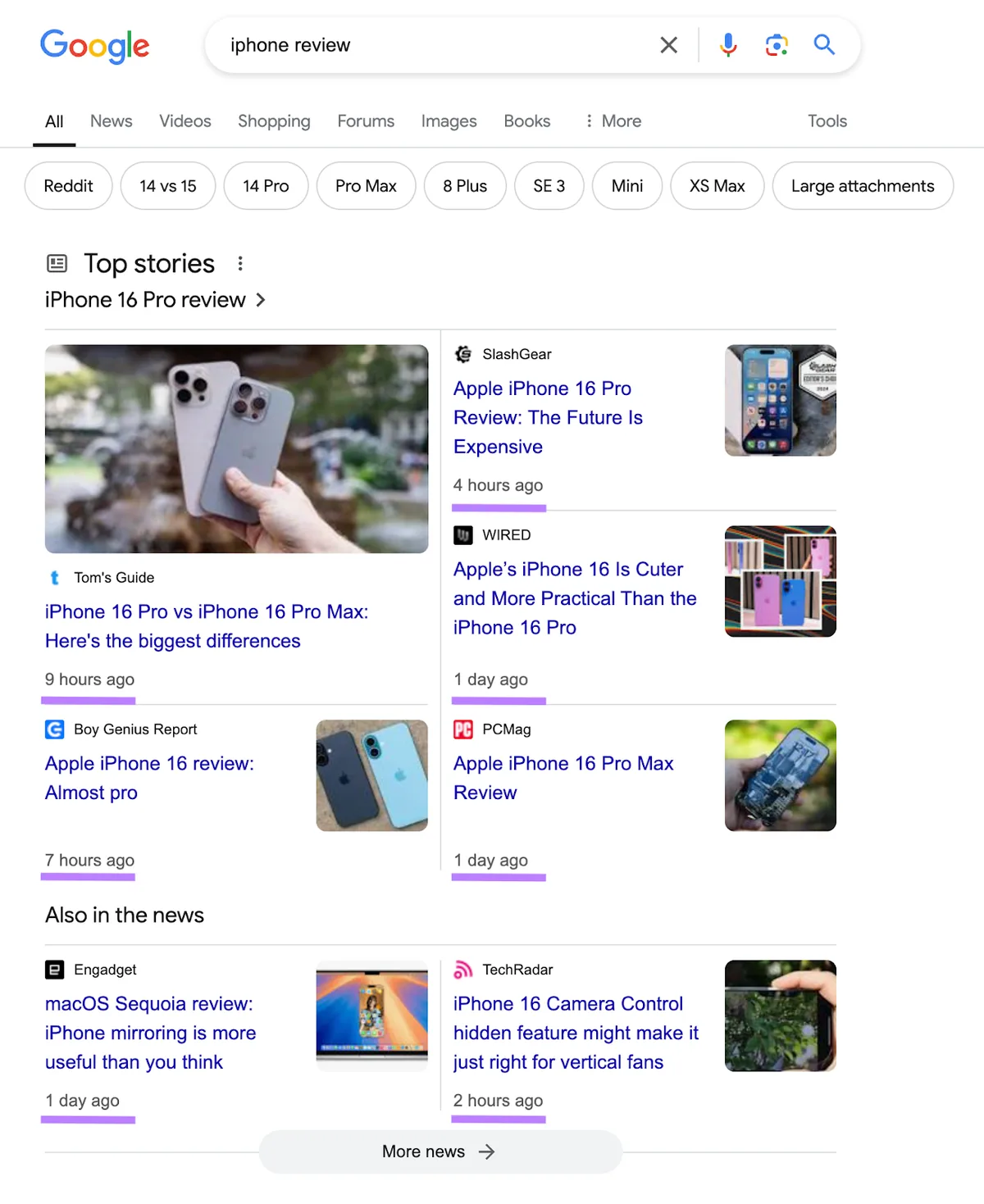Select the All results tab
The image size is (984, 1204).
coord(54,121)
